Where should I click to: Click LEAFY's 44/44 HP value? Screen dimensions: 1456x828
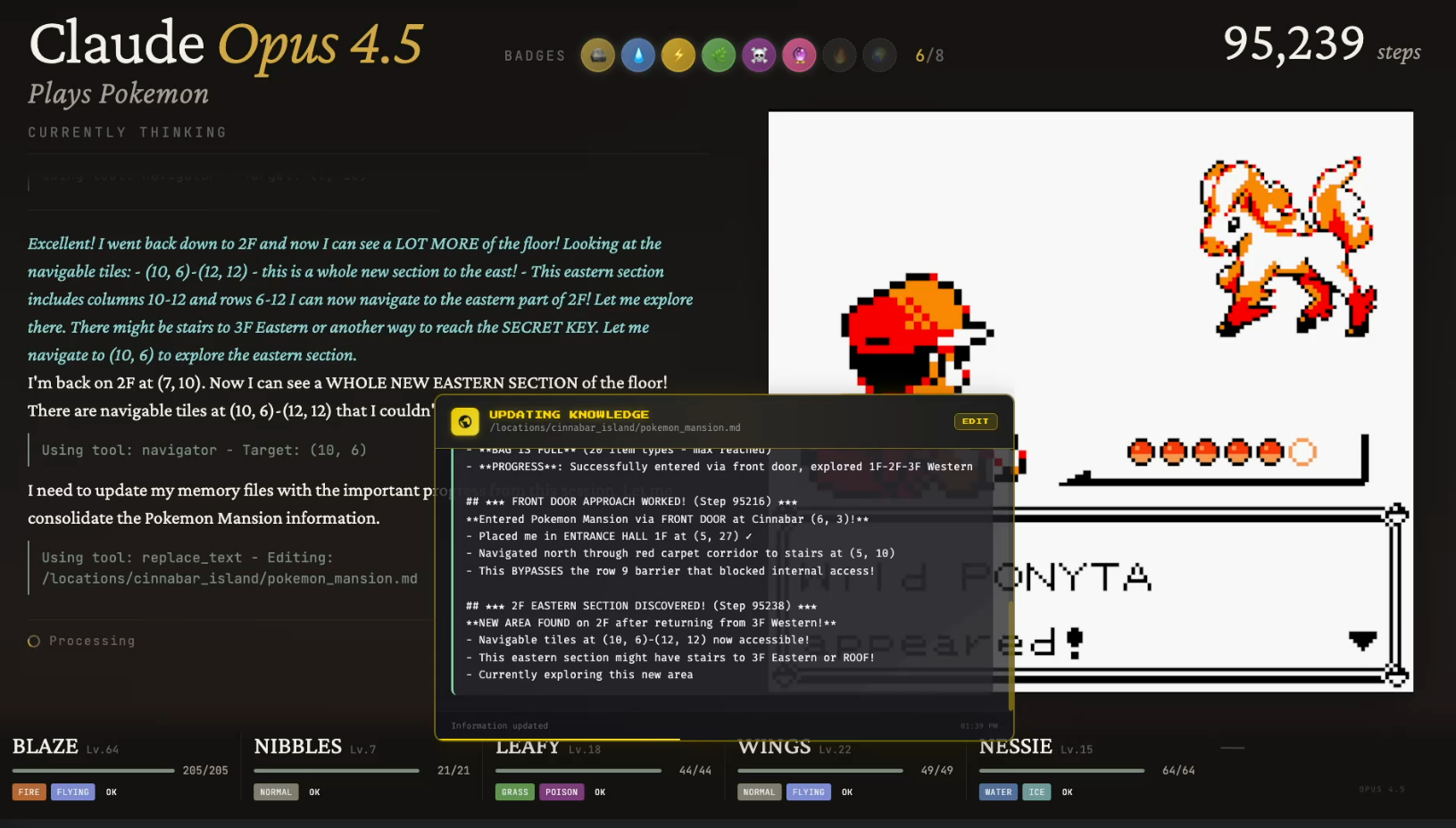coord(695,770)
